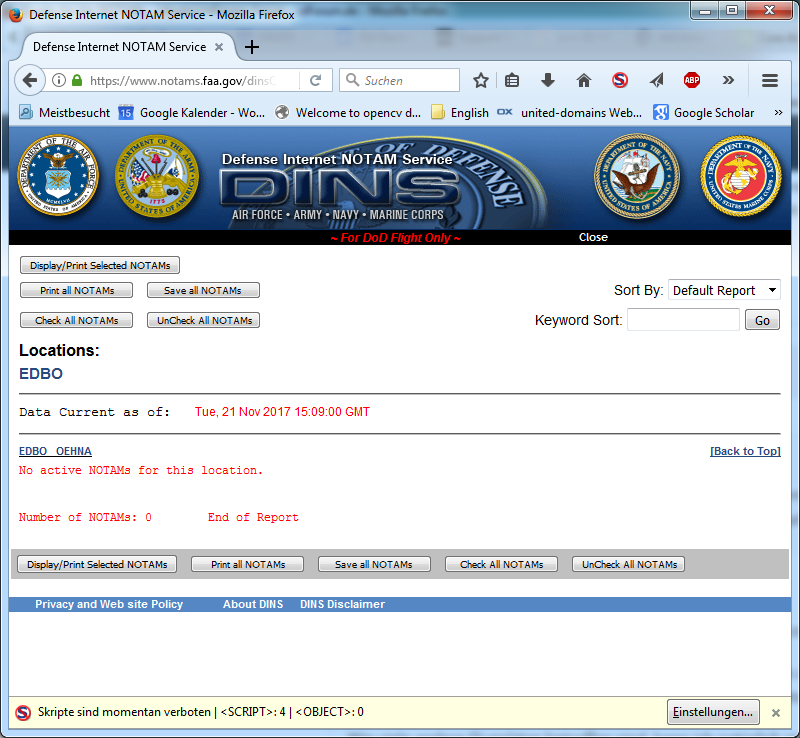Open EDBO OEHNA link
800x738 pixels.
pyautogui.click(x=55, y=451)
